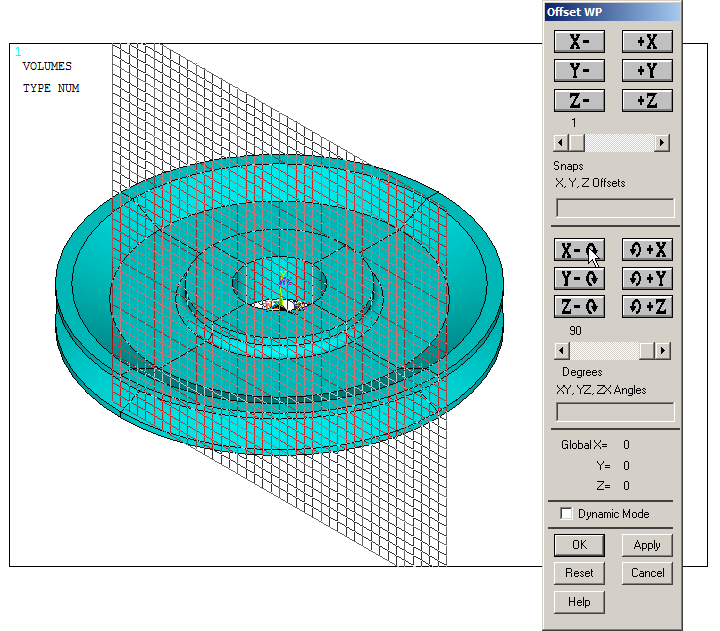This screenshot has width=720, height=631.
Task: Click the Snaps slider thumb
Action: click(577, 143)
